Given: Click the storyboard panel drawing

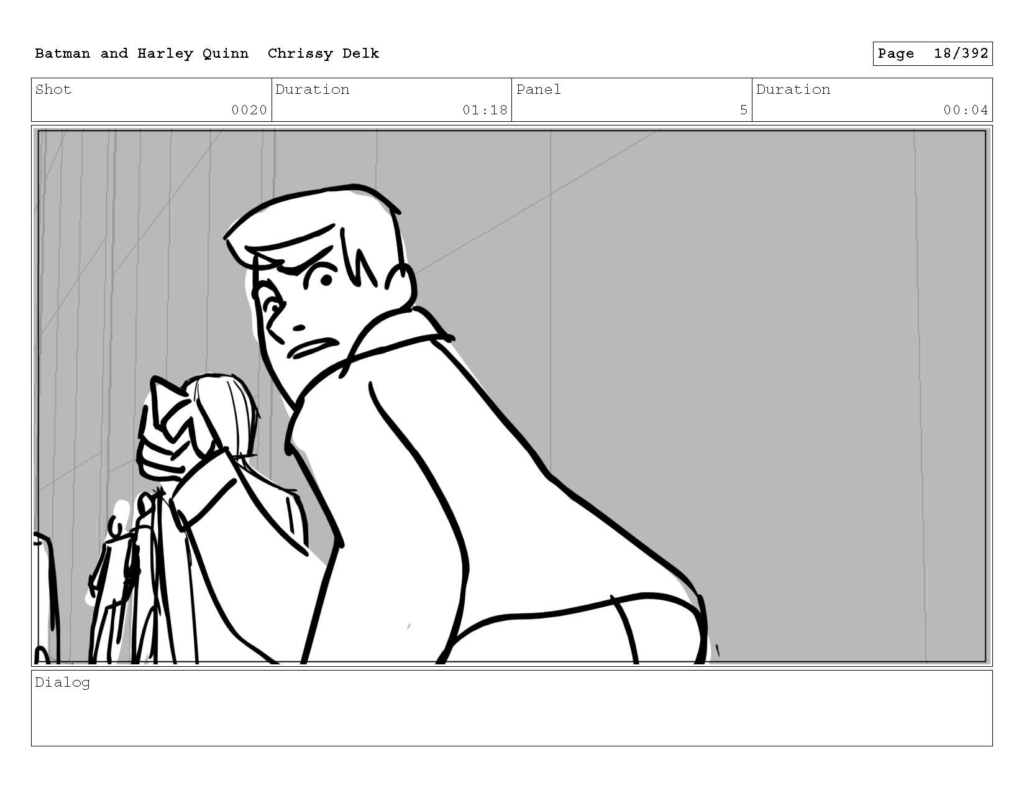Looking at the screenshot, I should [511, 396].
